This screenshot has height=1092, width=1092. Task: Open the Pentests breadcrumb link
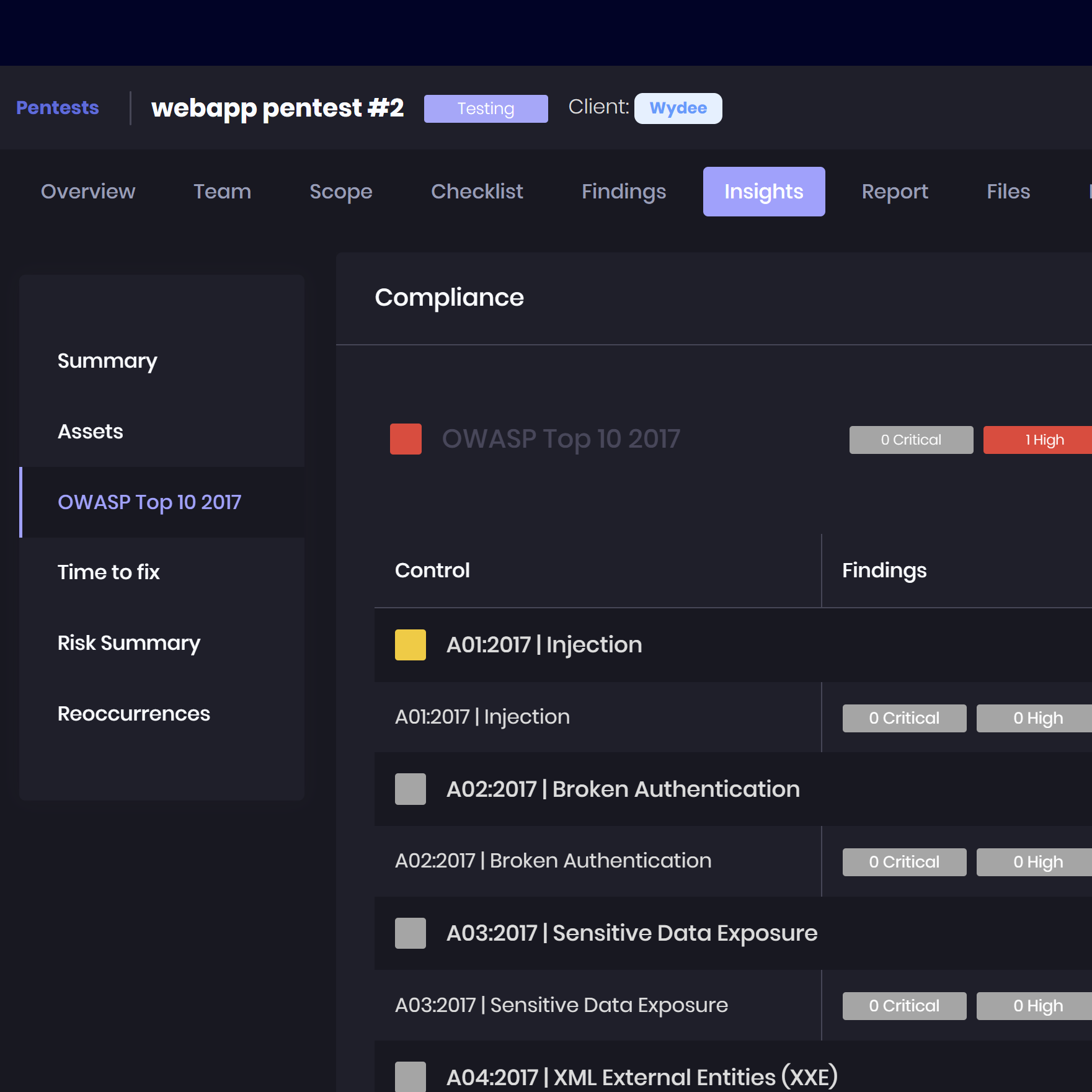tap(58, 108)
